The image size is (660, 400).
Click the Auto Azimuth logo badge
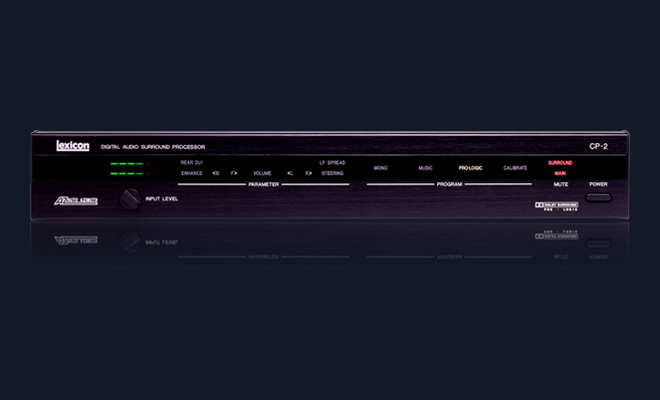point(76,201)
